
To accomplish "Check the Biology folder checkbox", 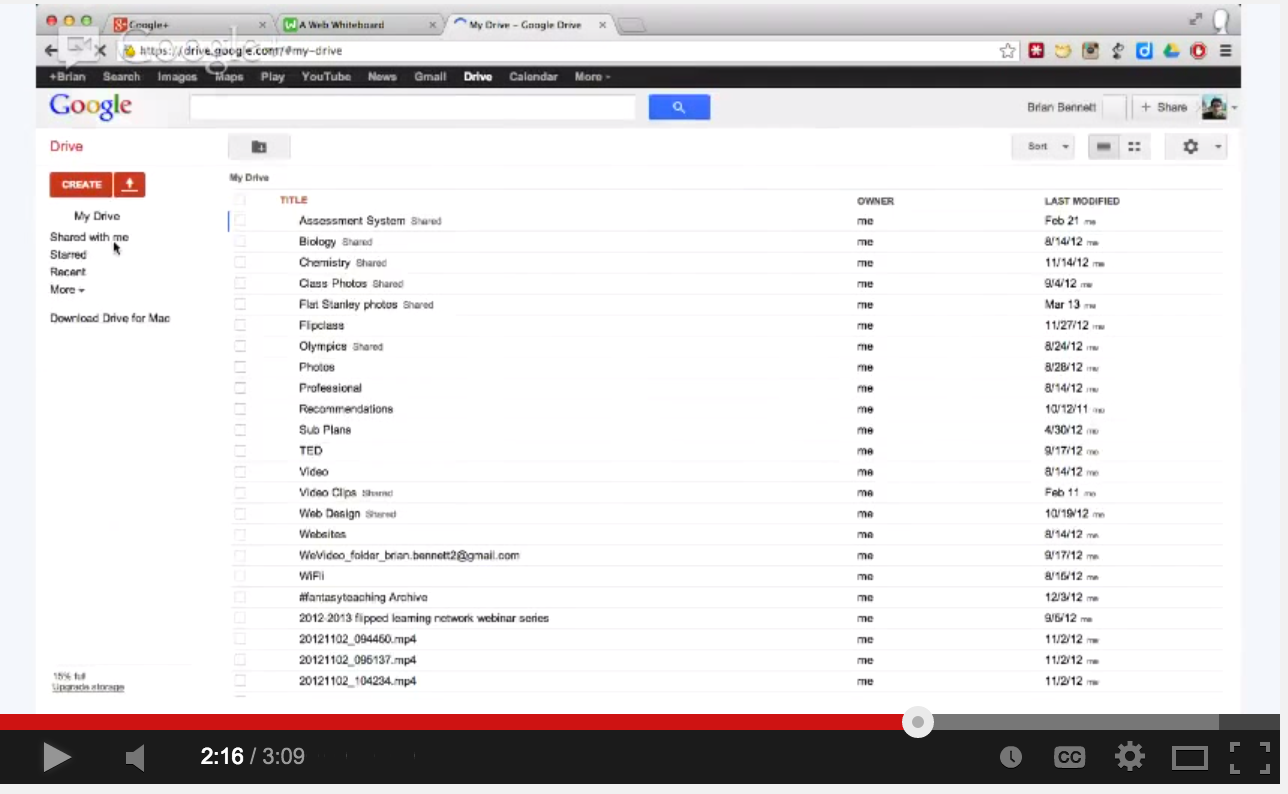I will [x=240, y=242].
